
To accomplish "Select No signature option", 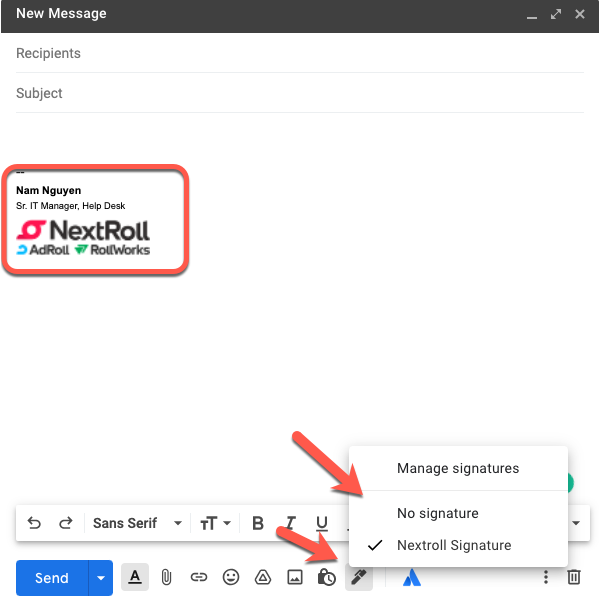I will tap(458, 513).
